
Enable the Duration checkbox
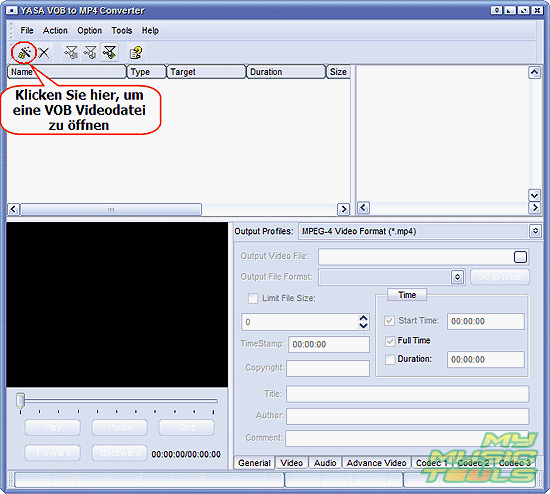[390, 360]
